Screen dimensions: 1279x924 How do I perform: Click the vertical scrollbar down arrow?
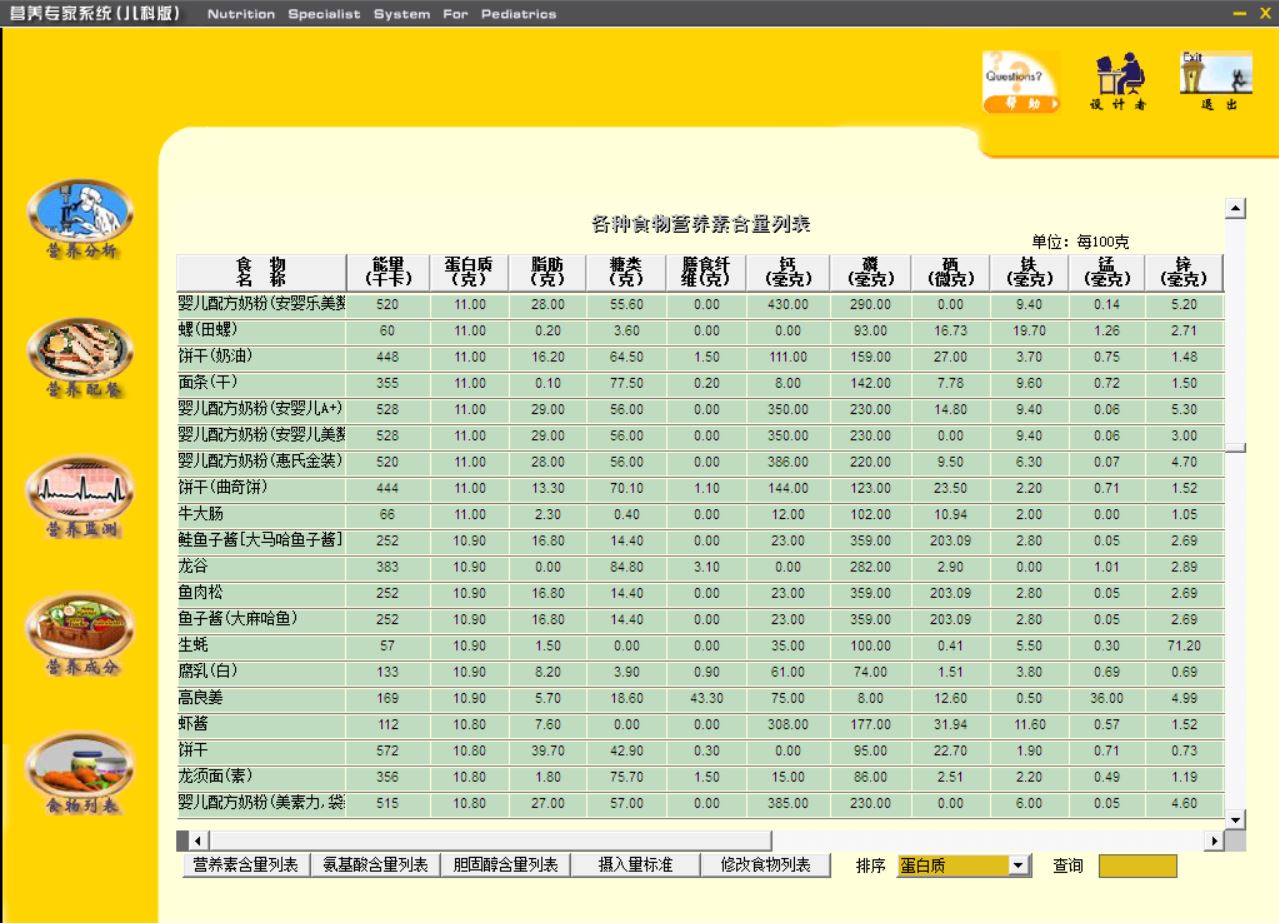1236,820
